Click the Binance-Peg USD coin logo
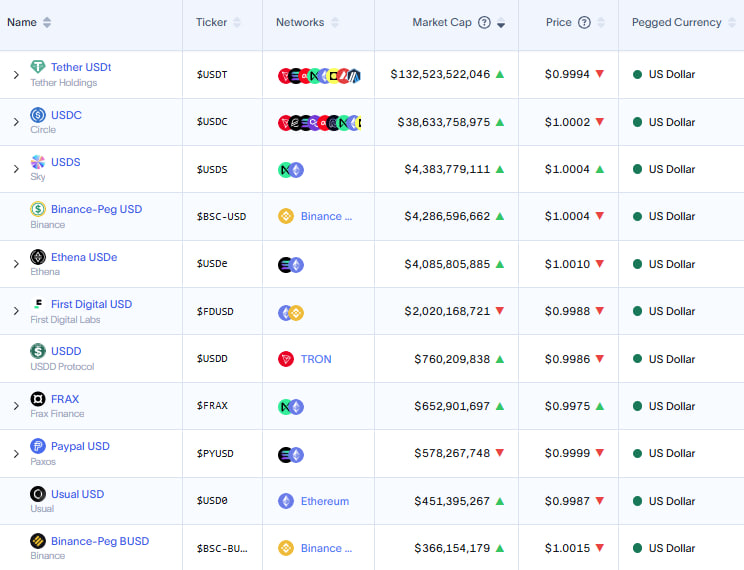Viewport: 744px width, 570px height. pyautogui.click(x=38, y=209)
